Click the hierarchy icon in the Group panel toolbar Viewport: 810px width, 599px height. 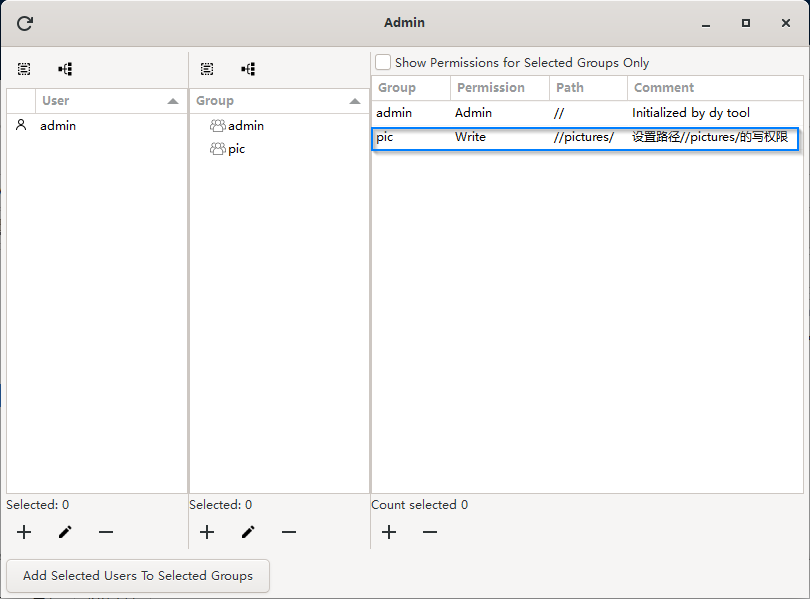[x=248, y=69]
